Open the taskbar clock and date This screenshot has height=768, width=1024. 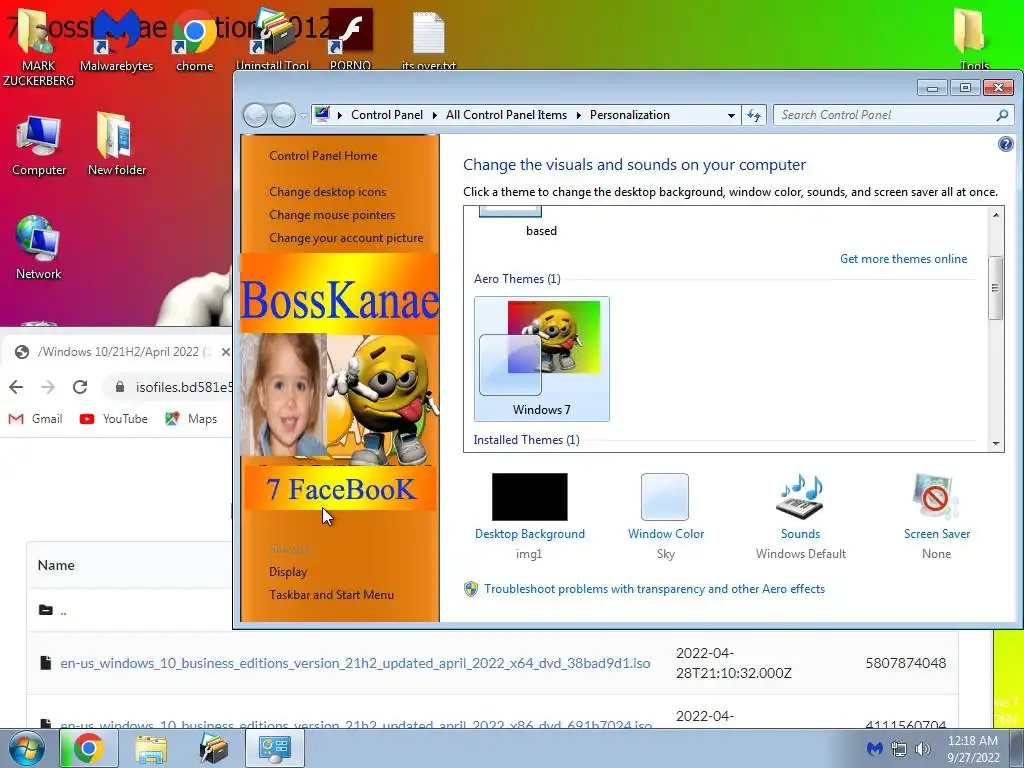[x=973, y=748]
